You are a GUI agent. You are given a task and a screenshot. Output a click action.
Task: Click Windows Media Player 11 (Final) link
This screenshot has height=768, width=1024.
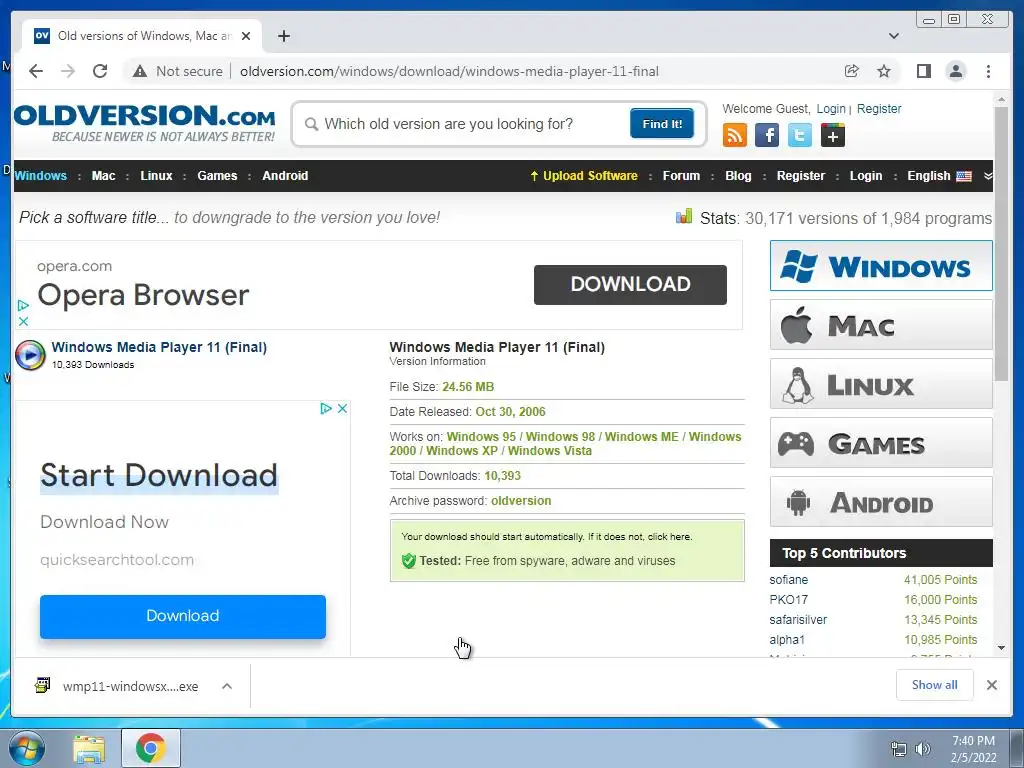click(x=159, y=347)
